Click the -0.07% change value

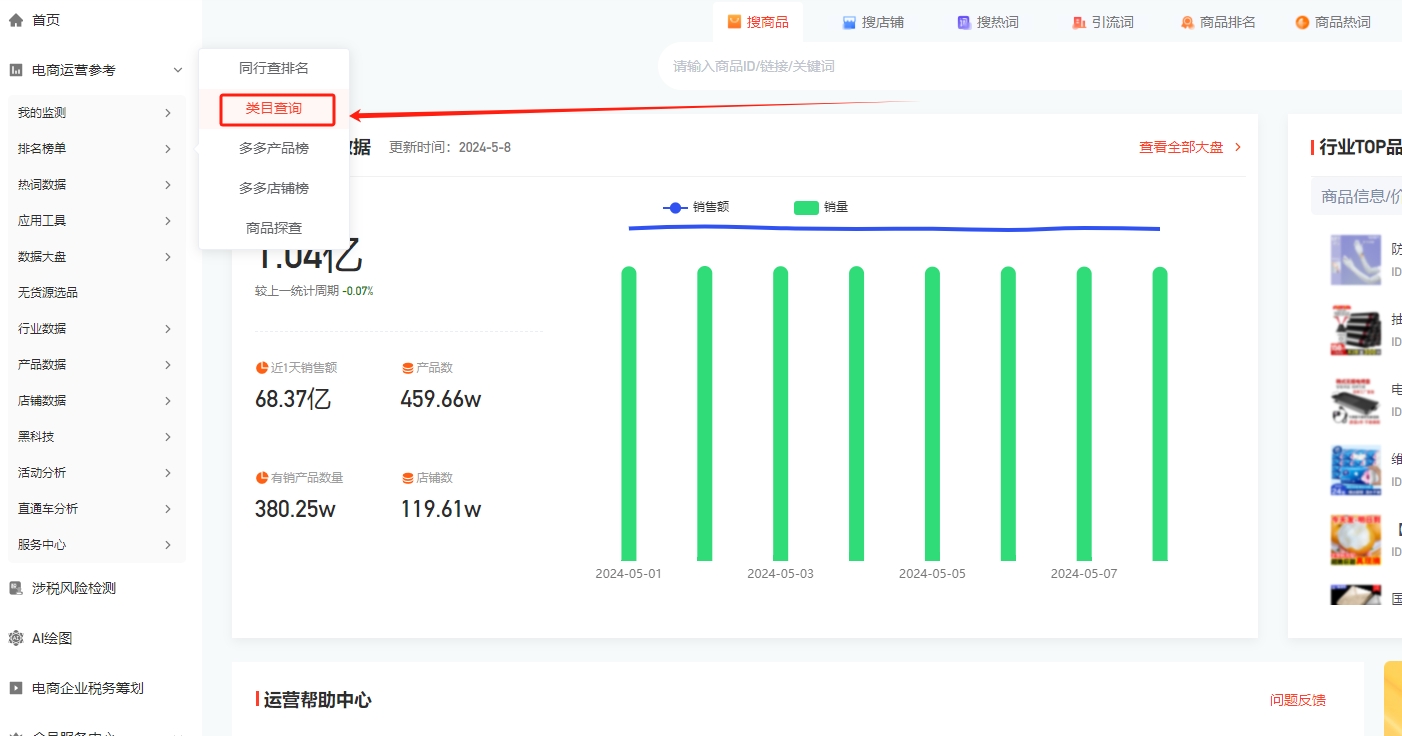click(x=358, y=291)
